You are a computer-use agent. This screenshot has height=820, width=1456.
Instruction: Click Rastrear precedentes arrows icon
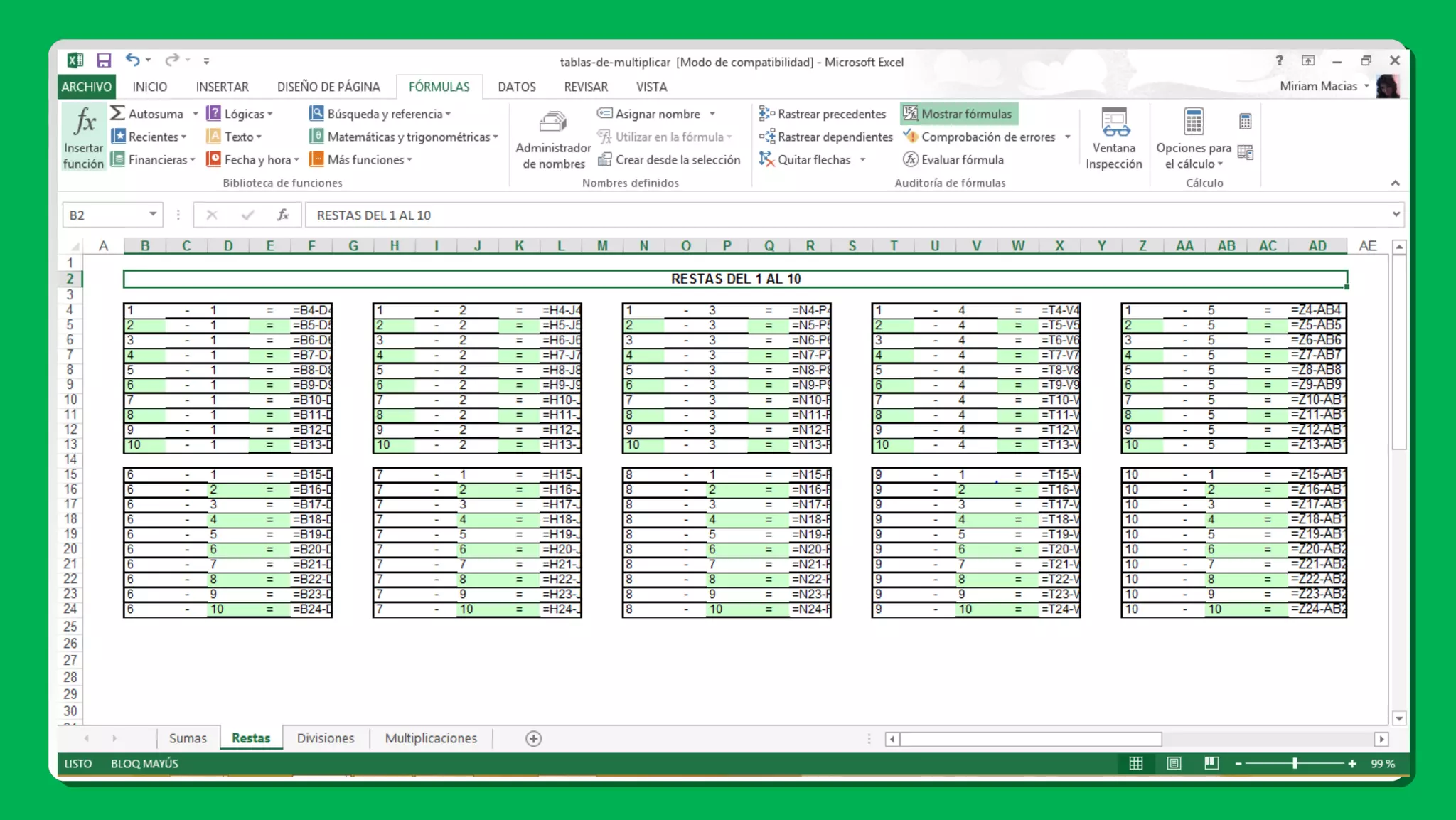pyautogui.click(x=766, y=114)
